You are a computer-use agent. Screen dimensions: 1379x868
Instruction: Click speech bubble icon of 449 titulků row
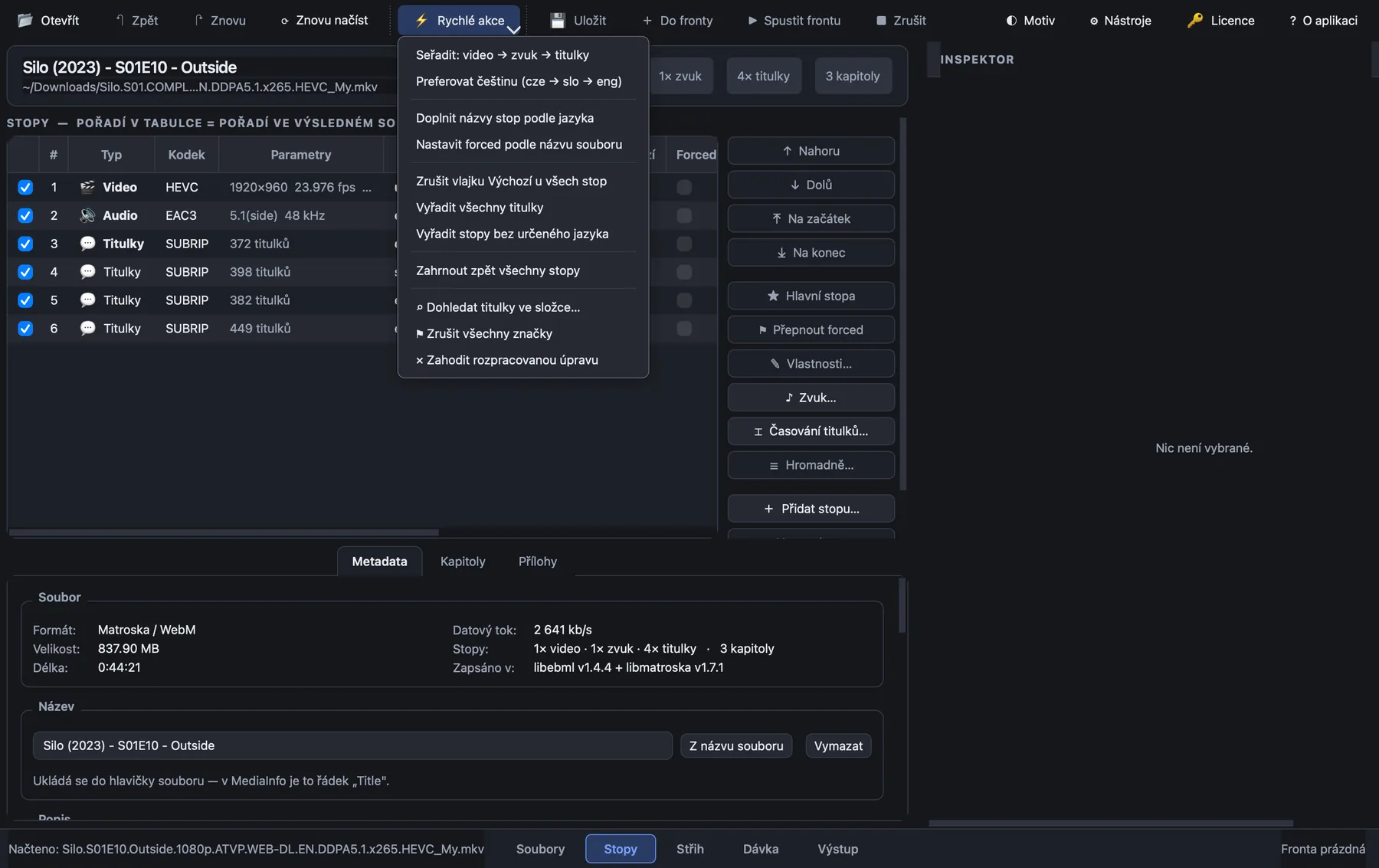[x=87, y=328]
